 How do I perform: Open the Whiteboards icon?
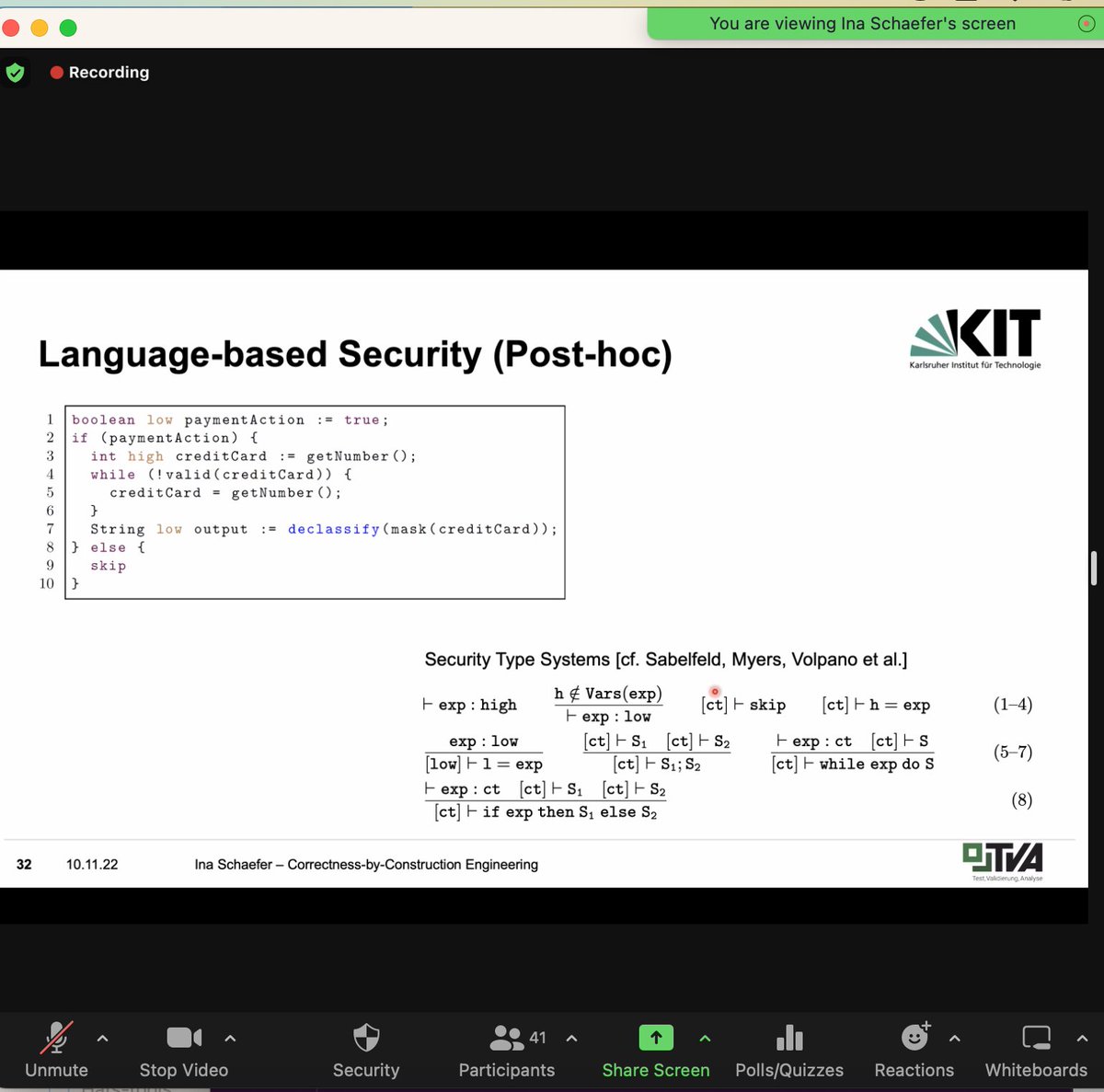point(1036,1037)
